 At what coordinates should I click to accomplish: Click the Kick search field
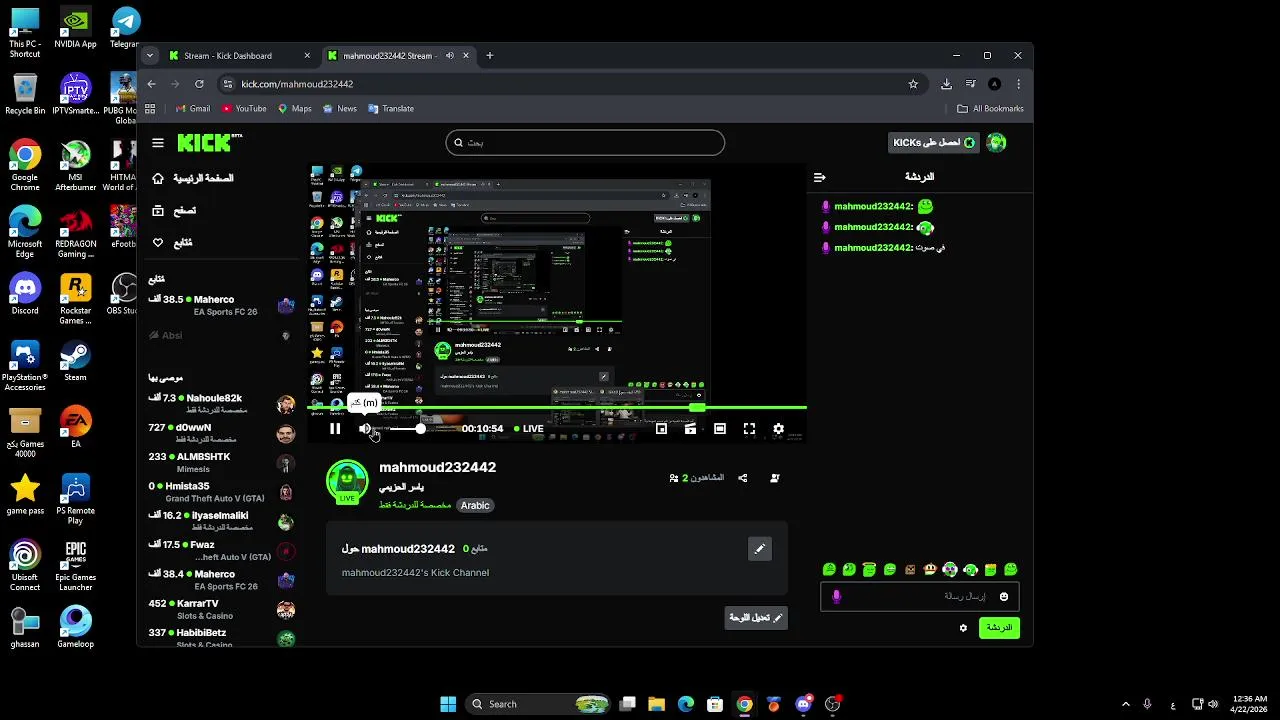pyautogui.click(x=585, y=142)
